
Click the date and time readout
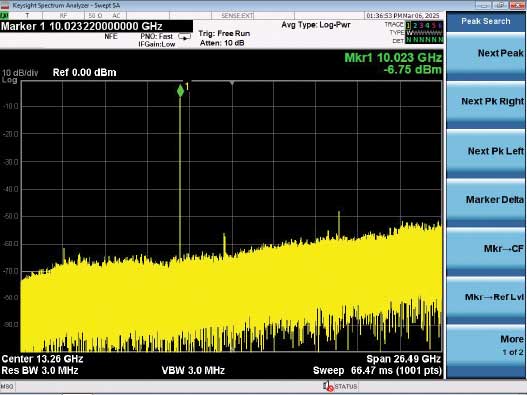[x=403, y=15]
